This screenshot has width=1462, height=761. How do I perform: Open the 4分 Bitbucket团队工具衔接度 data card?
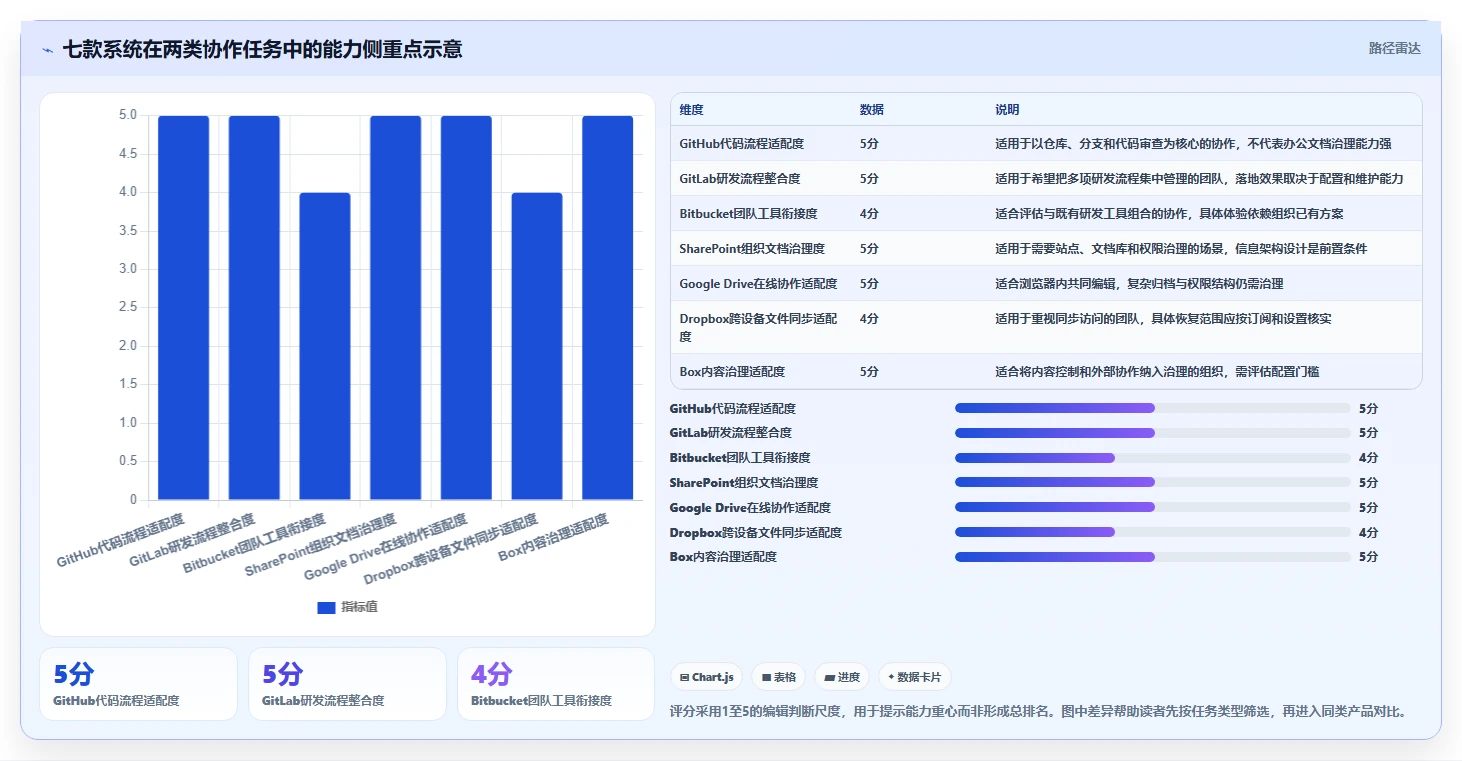point(556,684)
